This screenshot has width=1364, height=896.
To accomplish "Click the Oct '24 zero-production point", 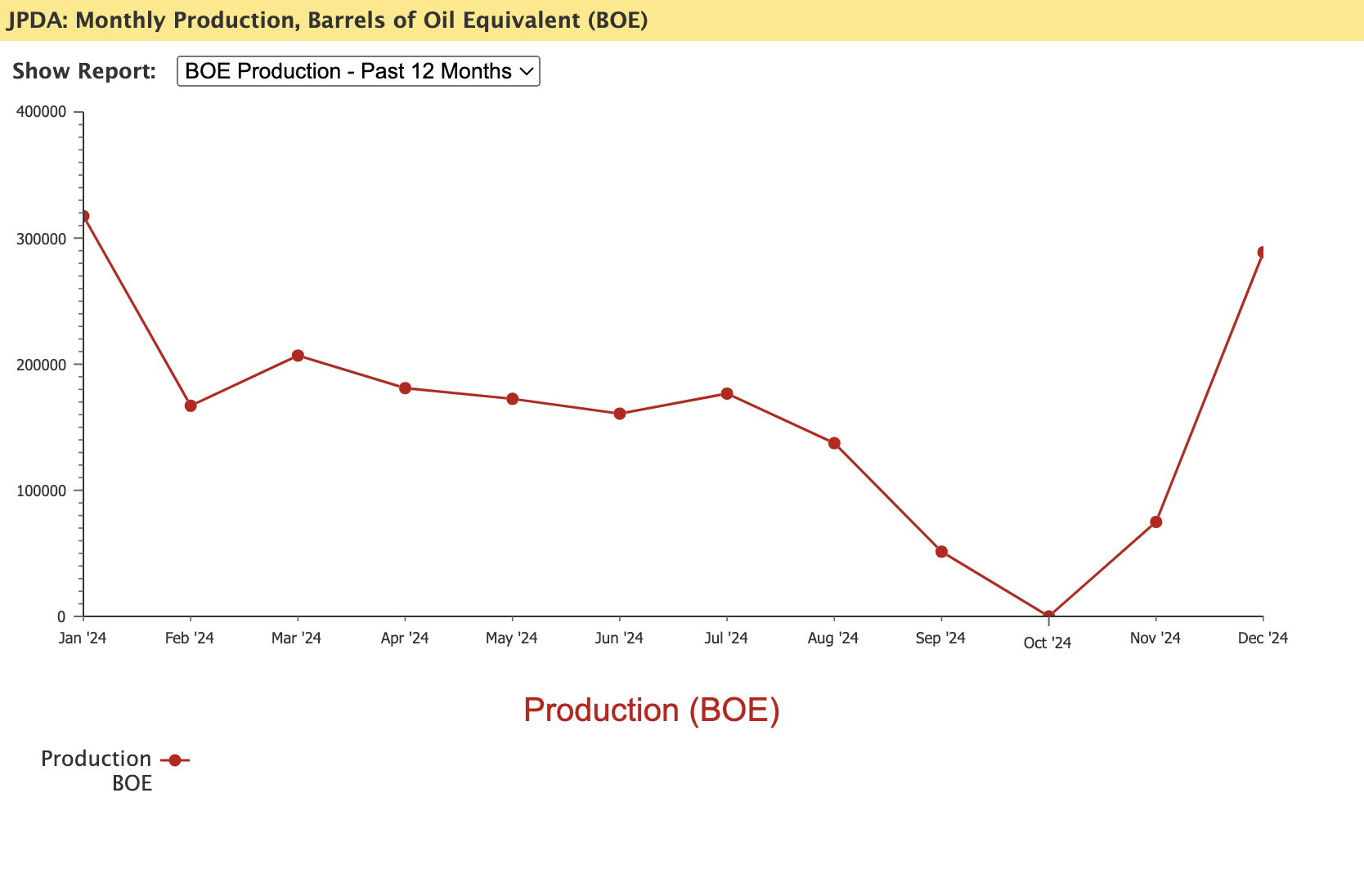I will pyautogui.click(x=1048, y=616).
